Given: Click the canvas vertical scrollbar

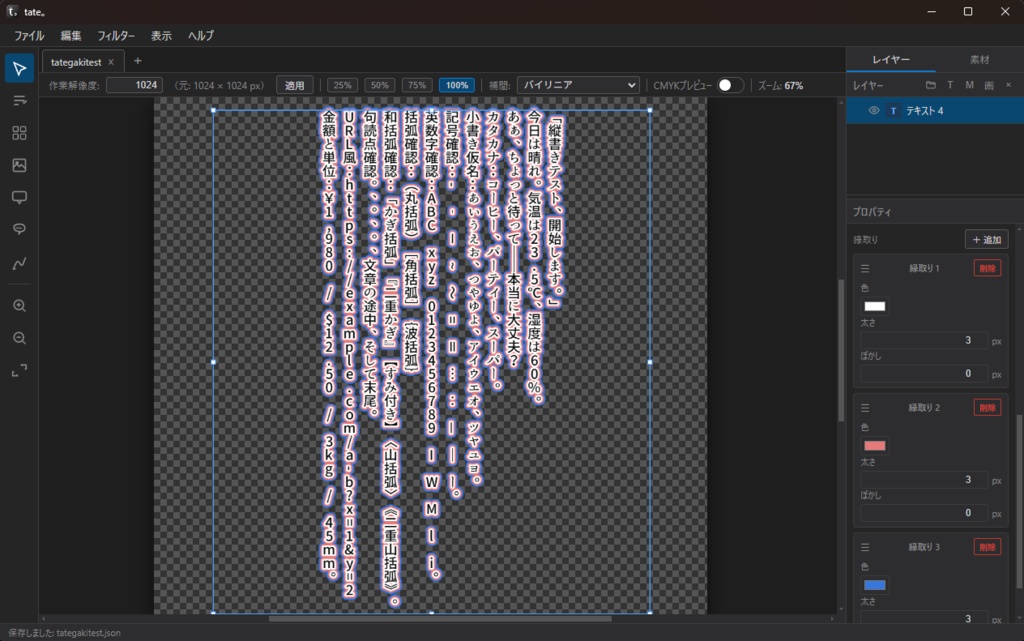Looking at the screenshot, I should tap(841, 351).
